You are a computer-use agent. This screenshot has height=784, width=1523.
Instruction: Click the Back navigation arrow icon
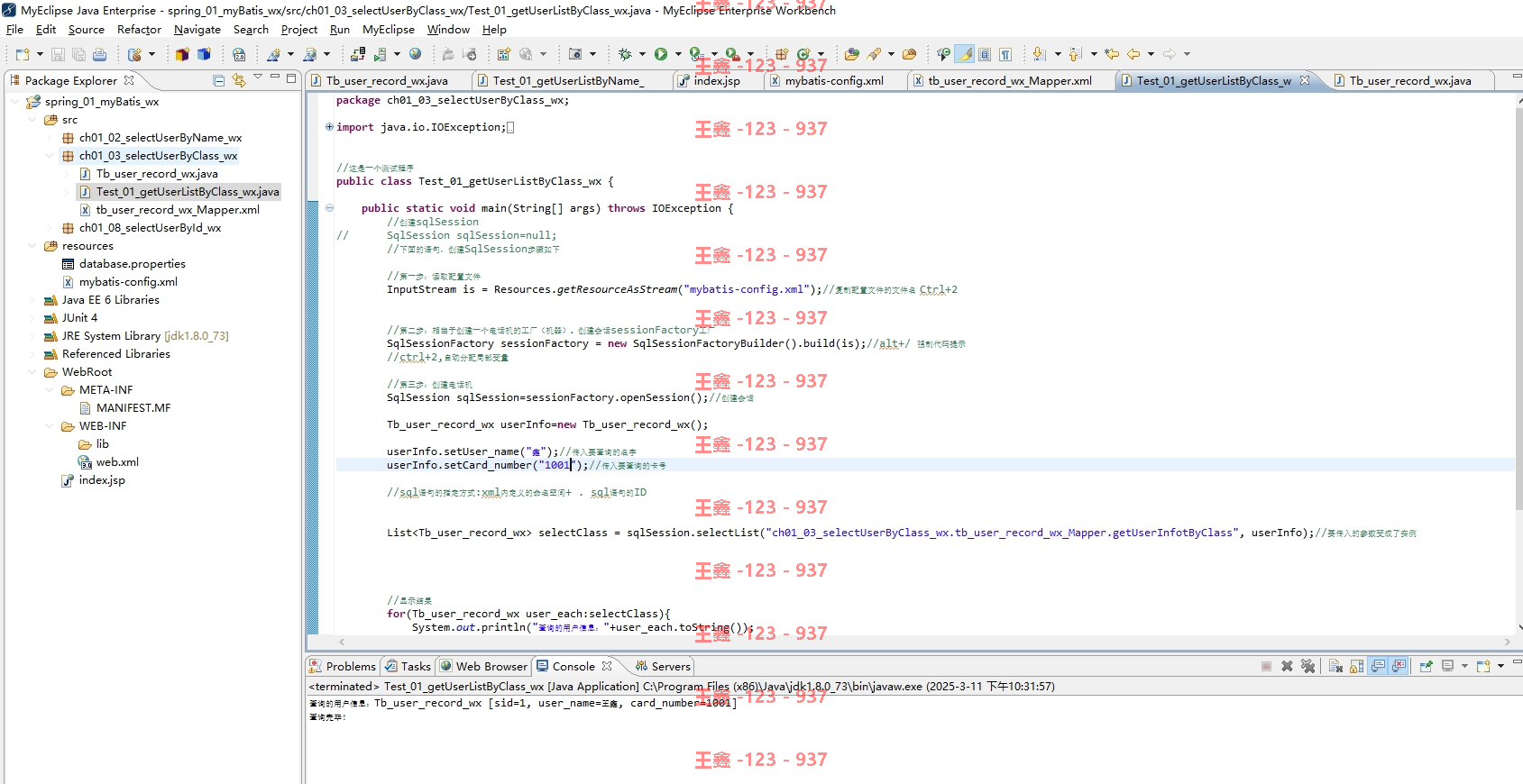[1133, 54]
